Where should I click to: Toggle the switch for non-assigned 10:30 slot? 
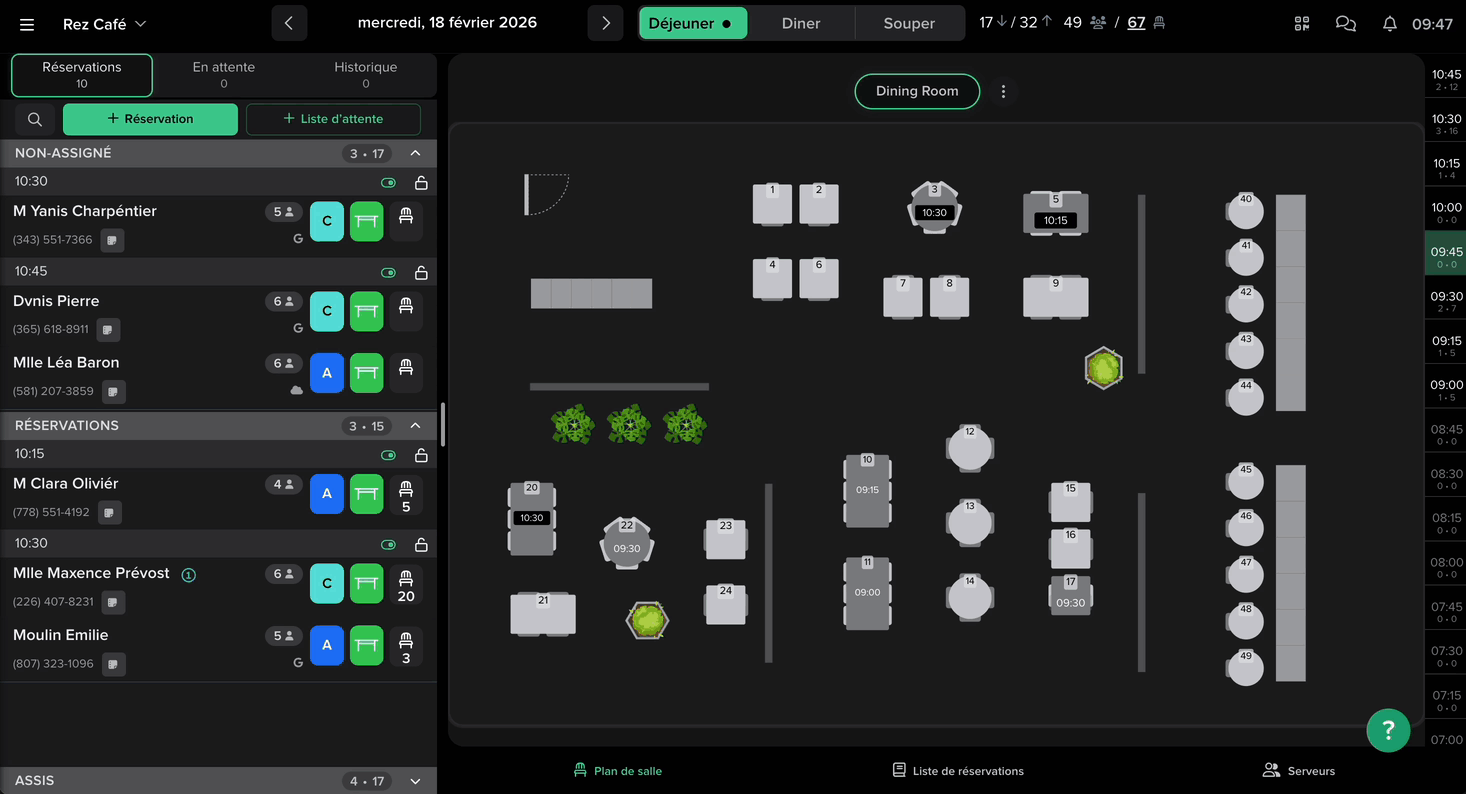pyautogui.click(x=389, y=183)
